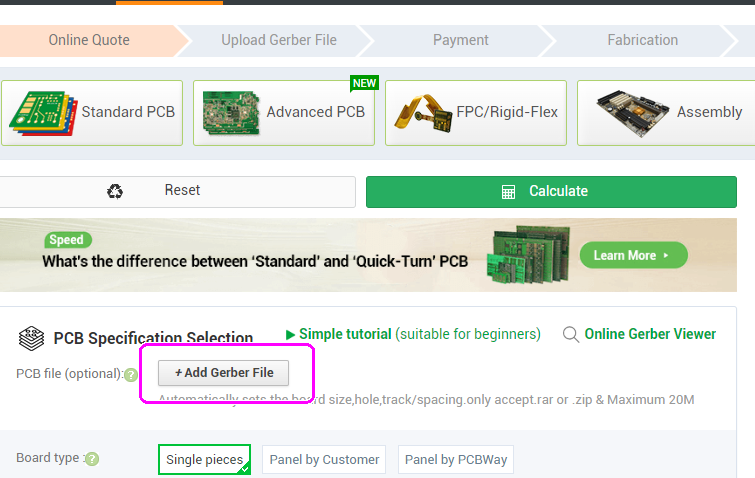The height and width of the screenshot is (478, 755).
Task: Switch to the Fabrication step
Action: pos(642,40)
